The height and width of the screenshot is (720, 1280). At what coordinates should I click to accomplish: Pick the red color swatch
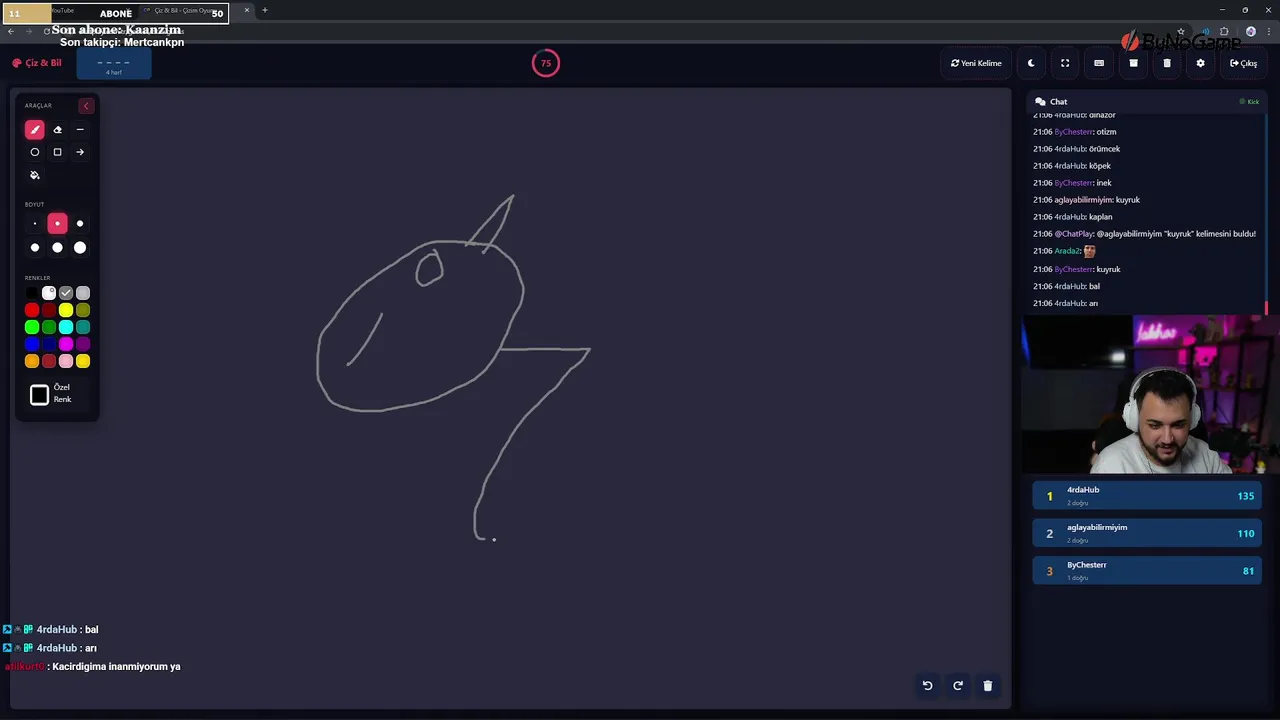point(32,310)
